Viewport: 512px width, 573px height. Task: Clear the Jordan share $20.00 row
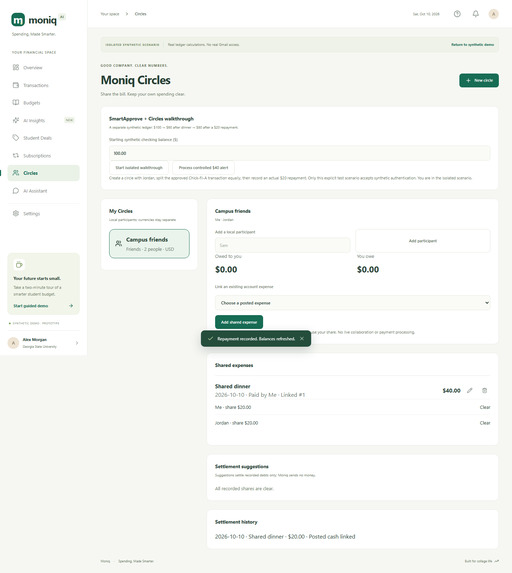click(x=485, y=423)
